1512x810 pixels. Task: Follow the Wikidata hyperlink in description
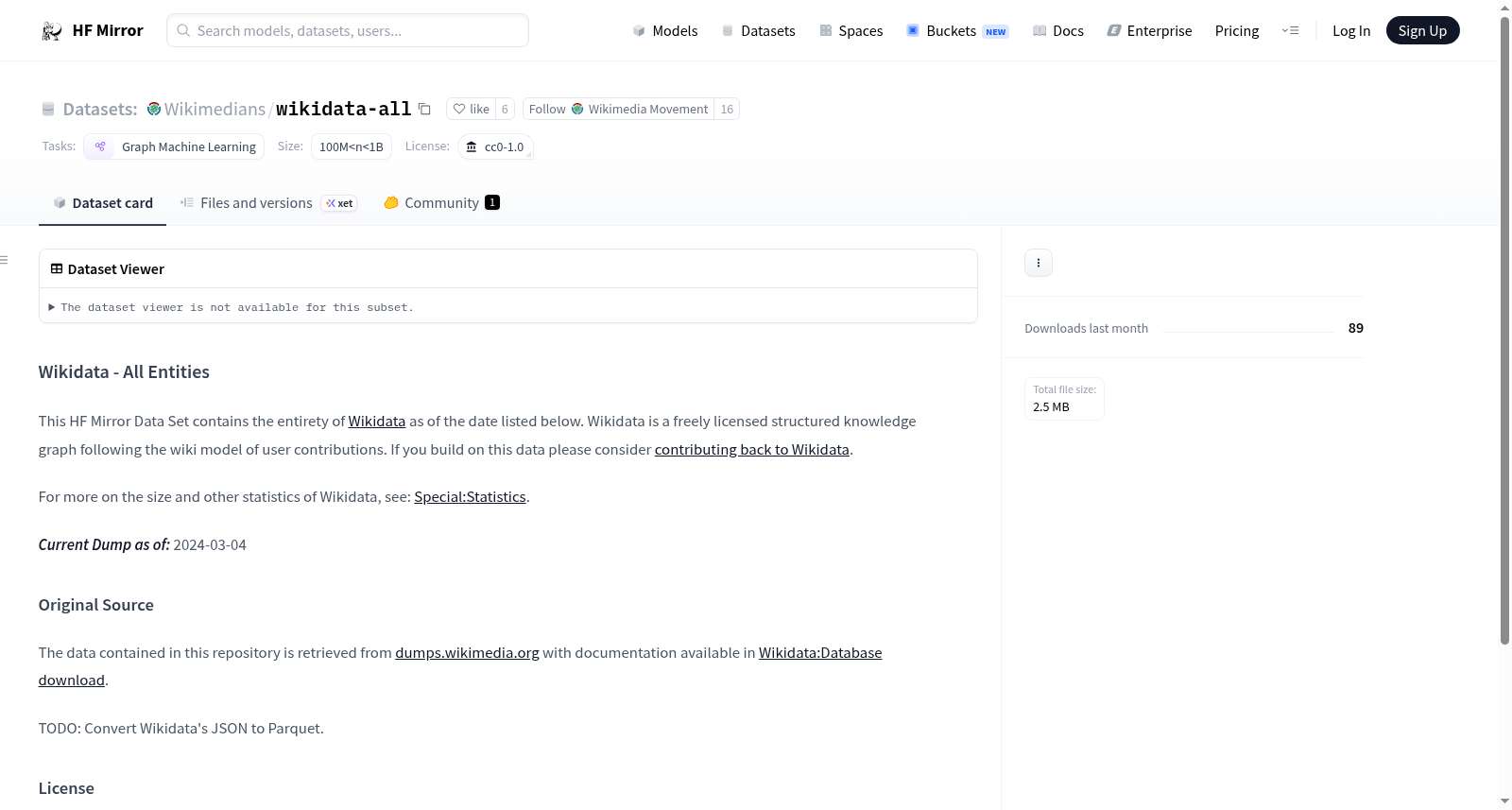point(377,422)
